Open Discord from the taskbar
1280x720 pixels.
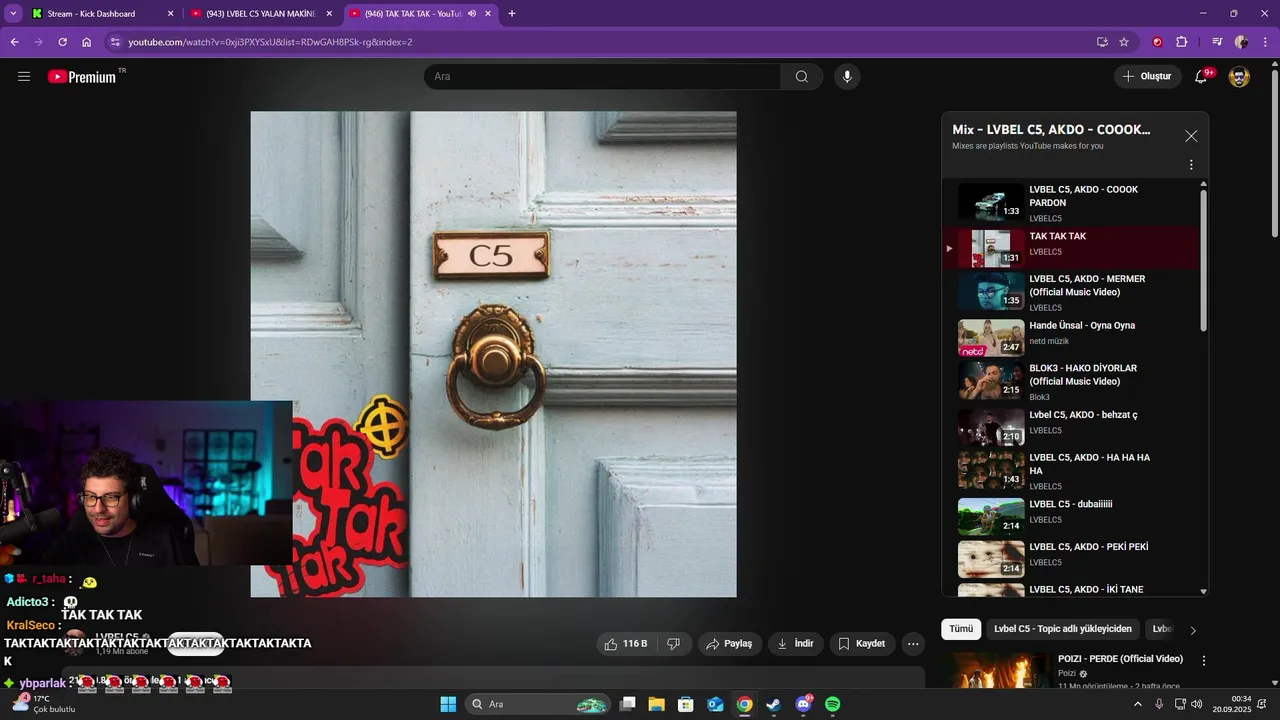point(803,704)
